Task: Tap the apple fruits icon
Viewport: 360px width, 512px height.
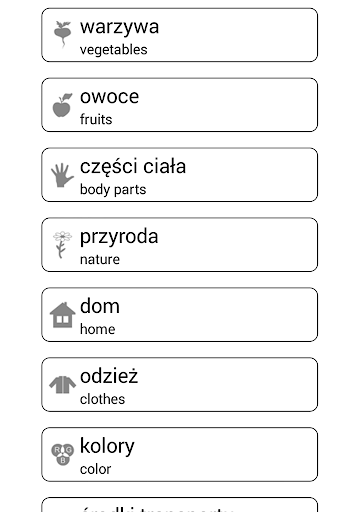Action: pyautogui.click(x=62, y=105)
